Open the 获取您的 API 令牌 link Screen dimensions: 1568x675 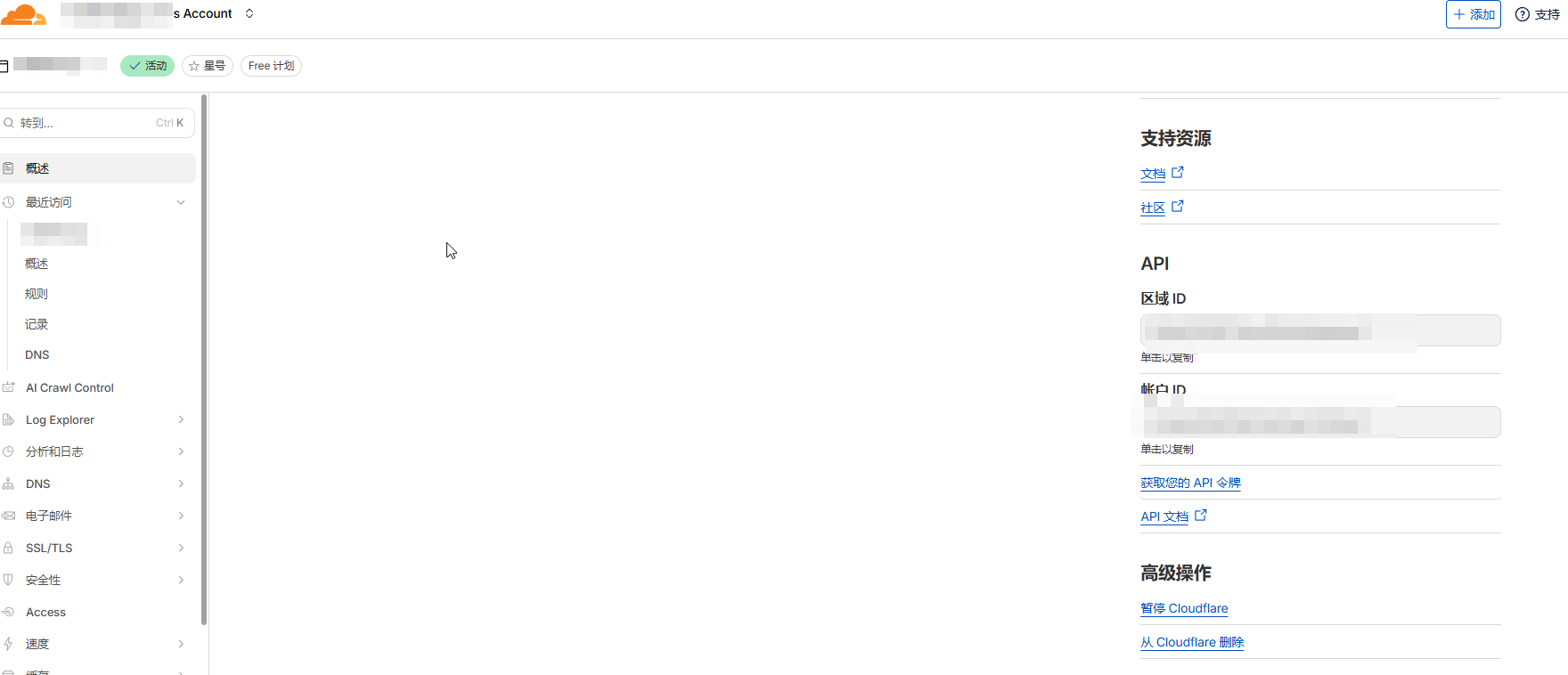point(1190,483)
